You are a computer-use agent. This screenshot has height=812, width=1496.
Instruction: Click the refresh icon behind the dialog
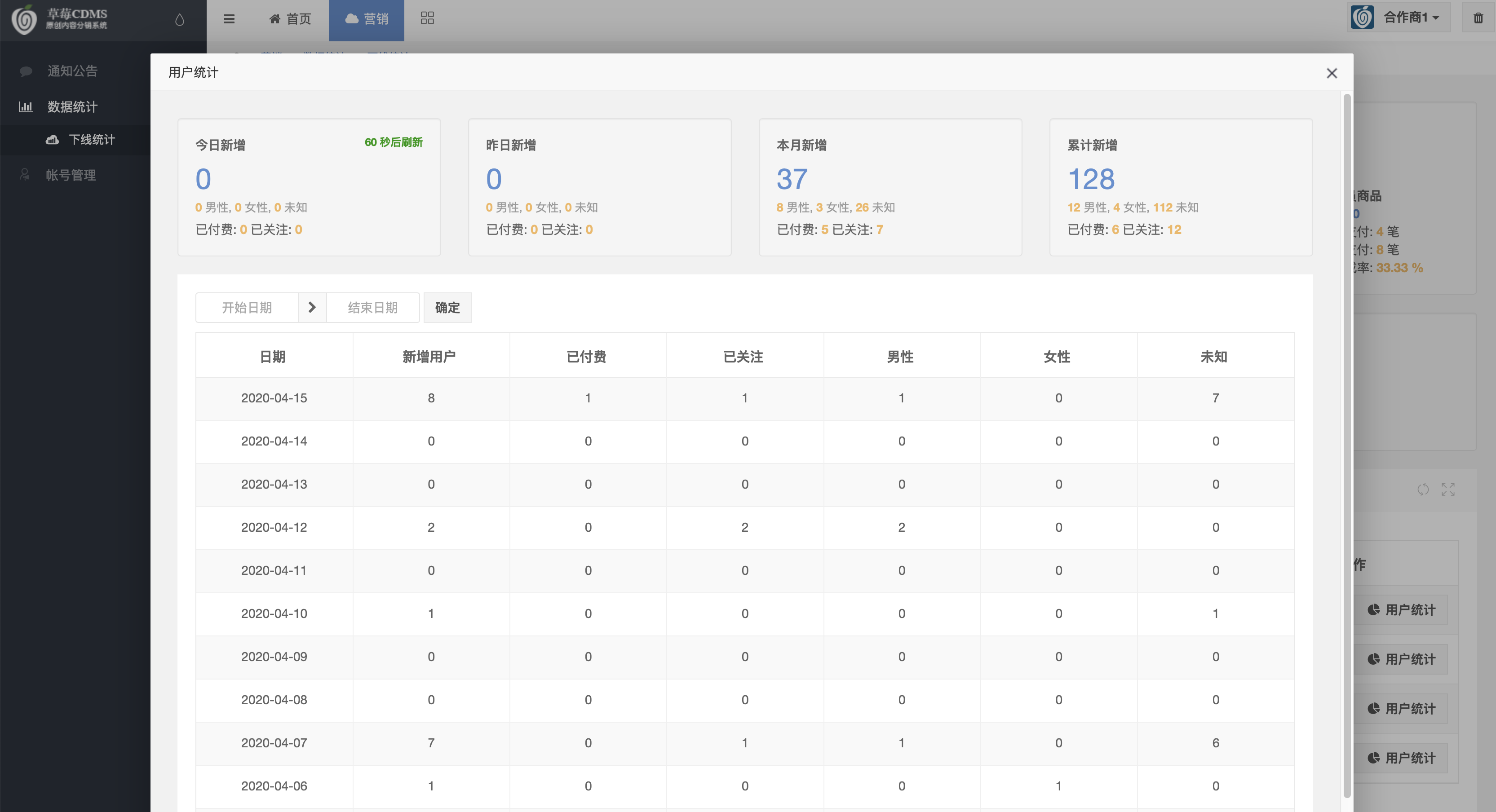1423,490
